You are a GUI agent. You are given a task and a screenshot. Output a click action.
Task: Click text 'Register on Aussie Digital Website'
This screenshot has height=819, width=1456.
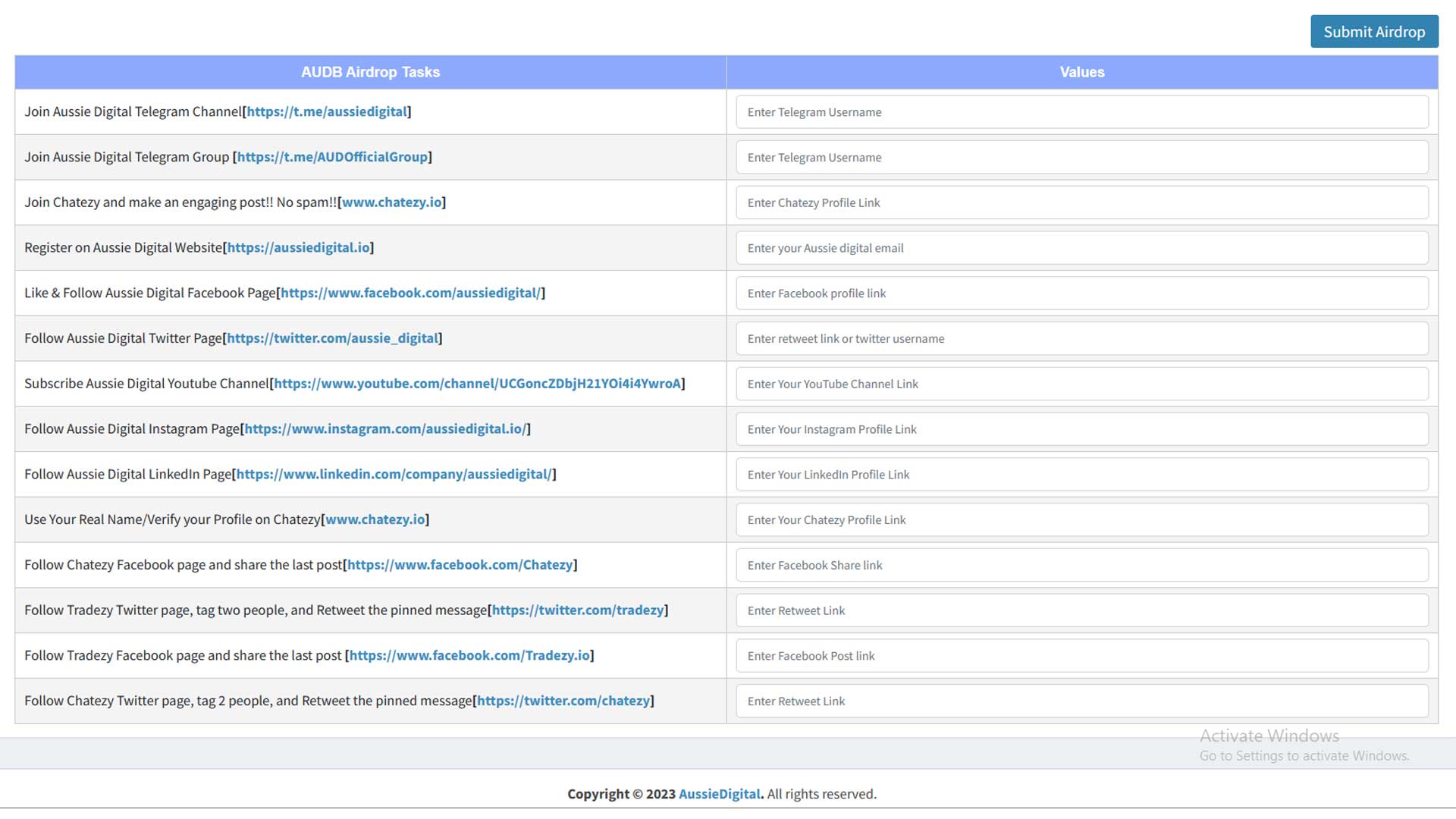123,248
